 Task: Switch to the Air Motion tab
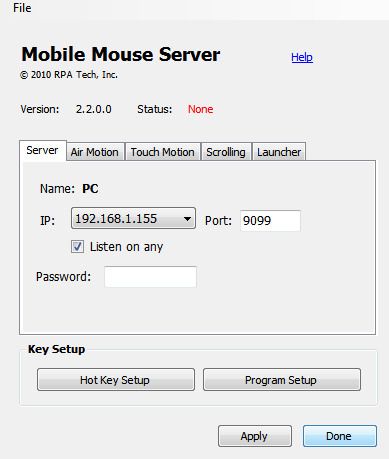pyautogui.click(x=95, y=152)
